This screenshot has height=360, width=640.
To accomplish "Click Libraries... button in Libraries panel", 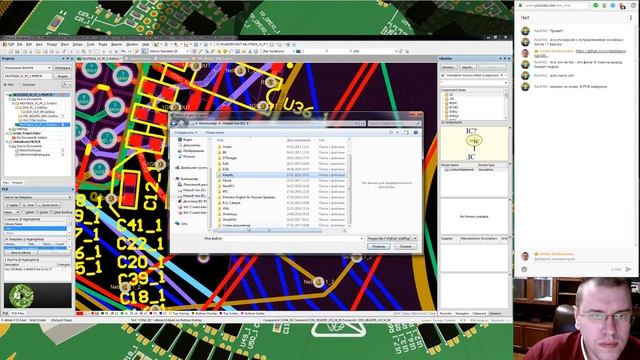I will (449, 67).
